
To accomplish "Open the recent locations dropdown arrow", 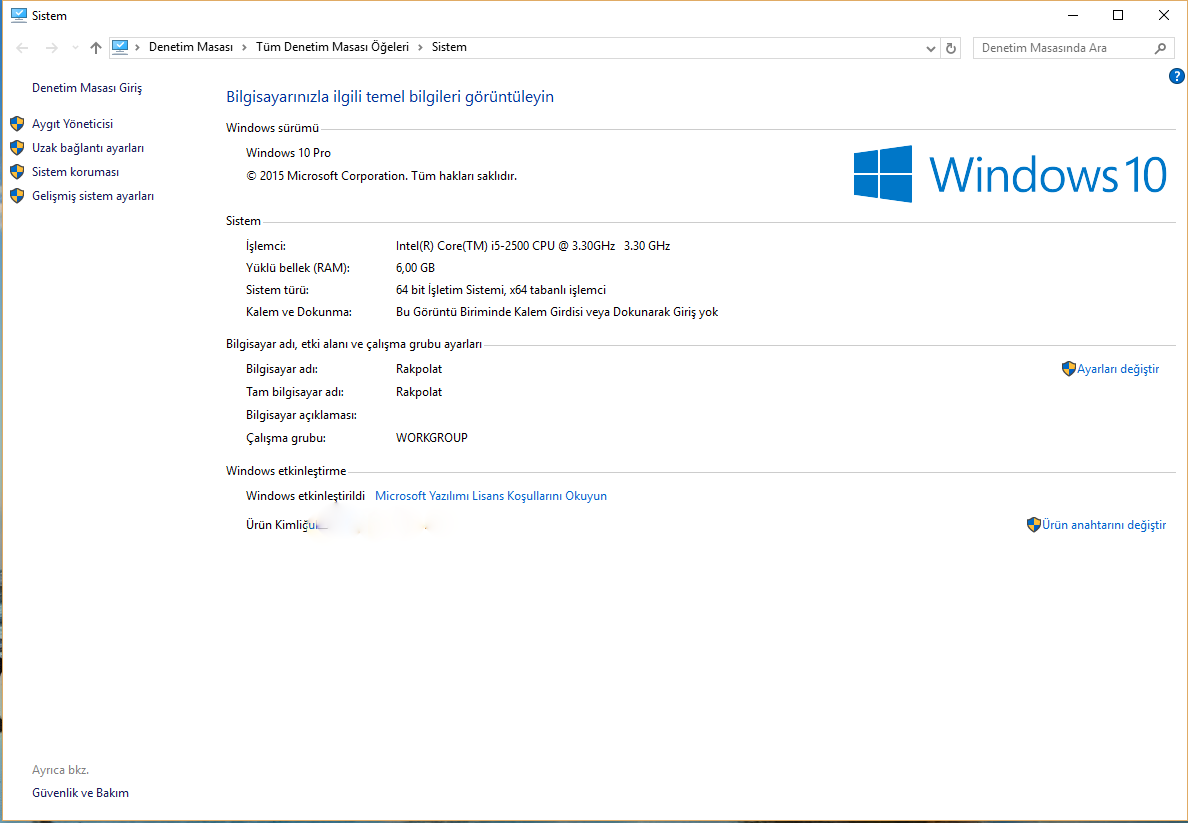I will point(75,48).
